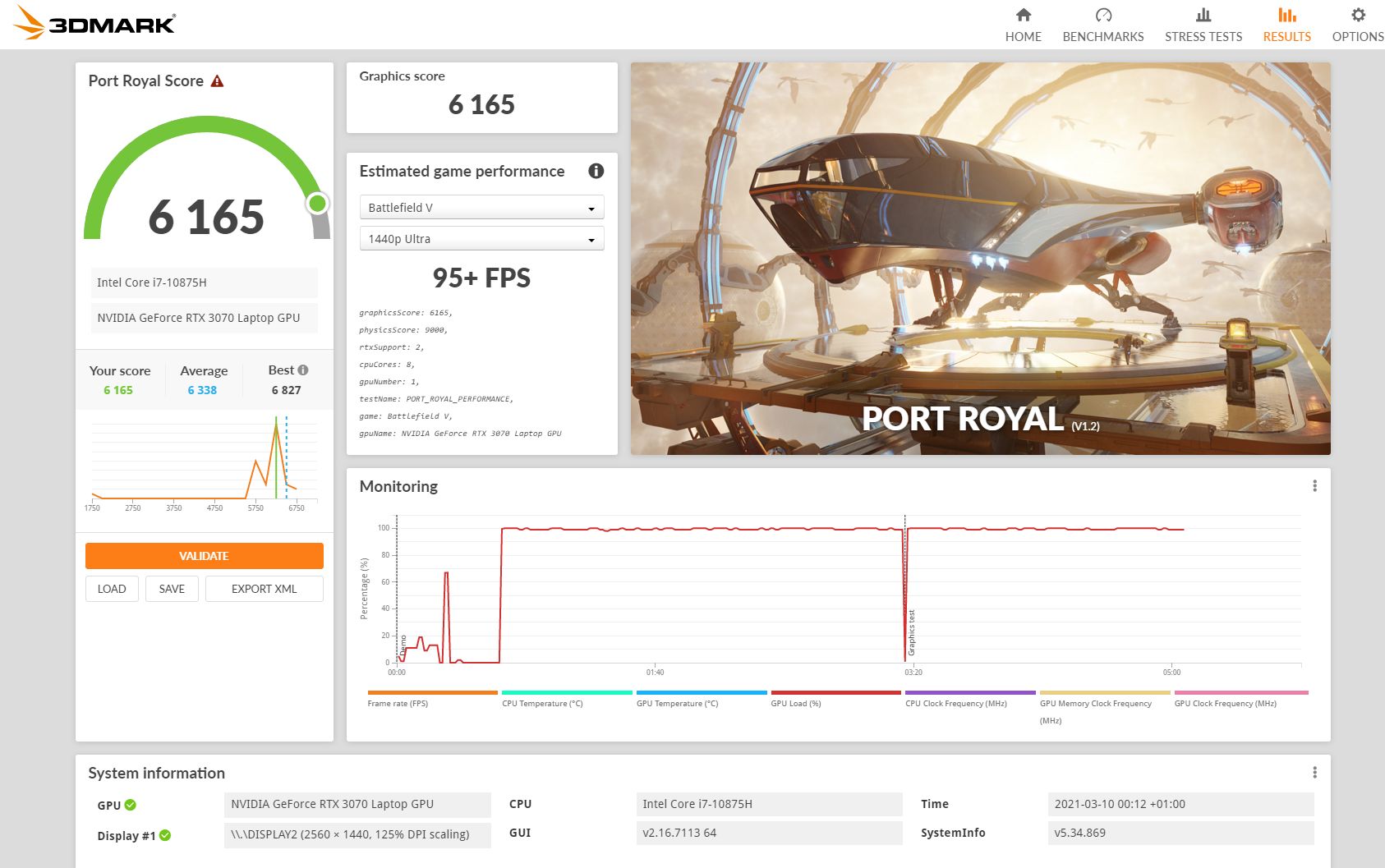Click the STRESS TESTS menu label
This screenshot has width=1385, height=868.
[x=1203, y=37]
